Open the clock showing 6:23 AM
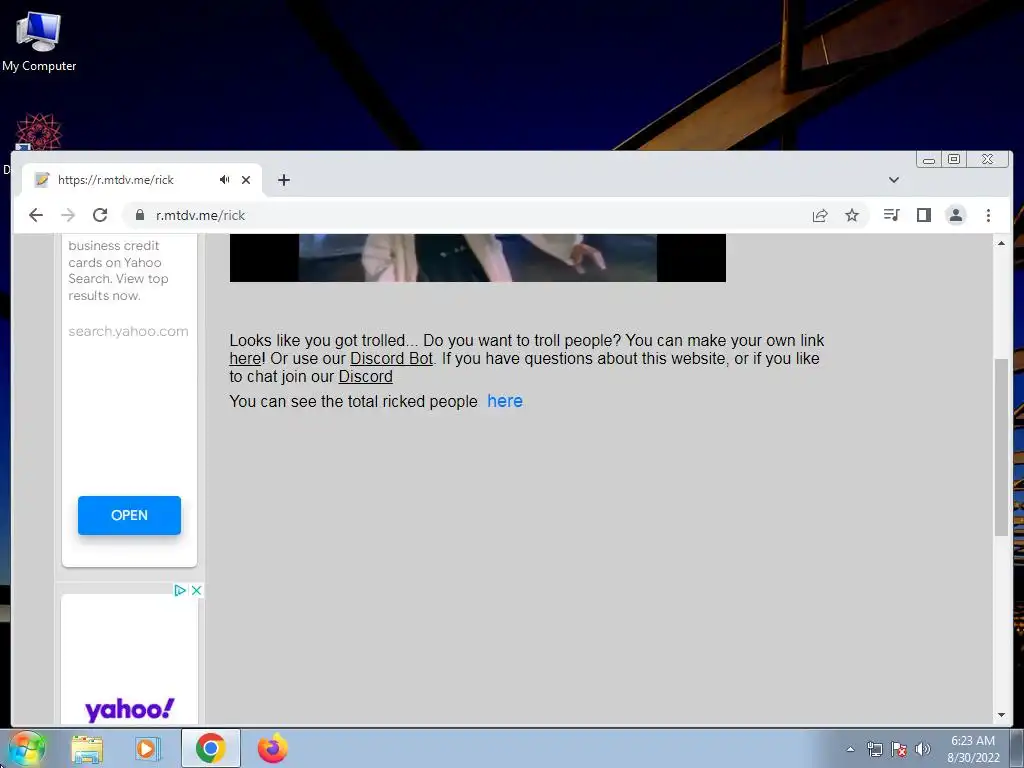This screenshot has height=768, width=1024. point(973,749)
